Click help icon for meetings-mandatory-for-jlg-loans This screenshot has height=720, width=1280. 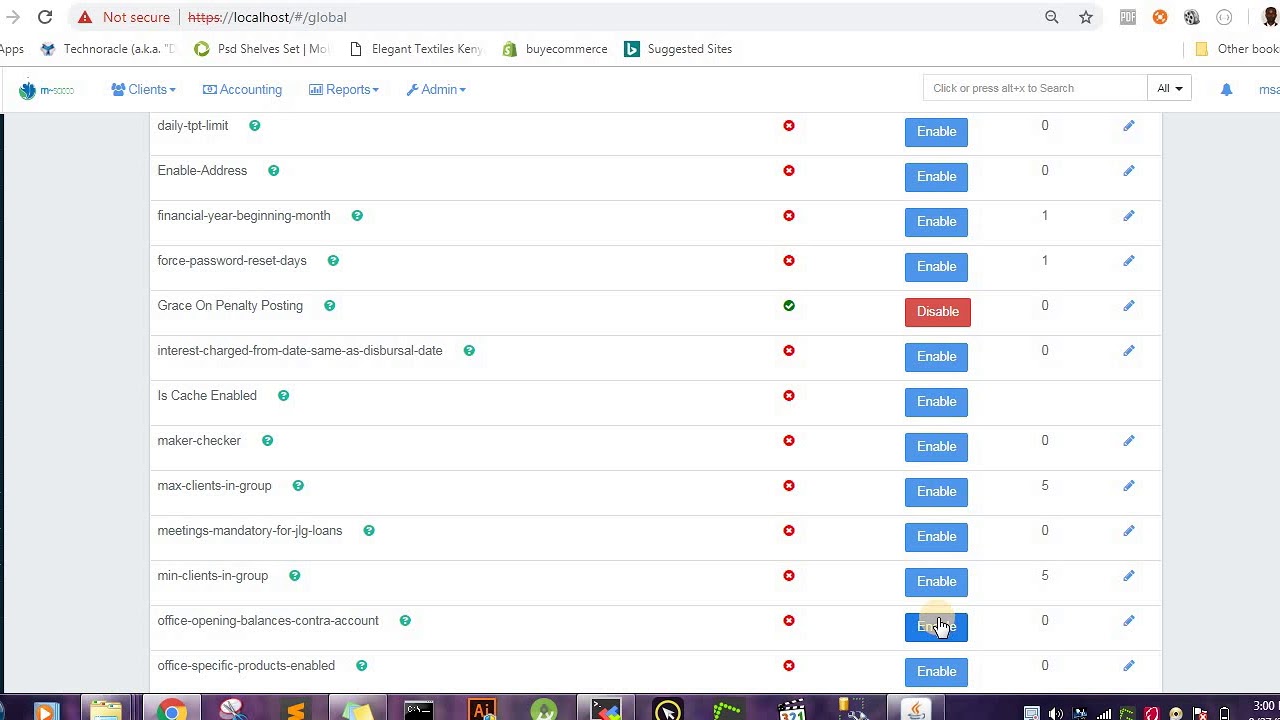pyautogui.click(x=369, y=531)
